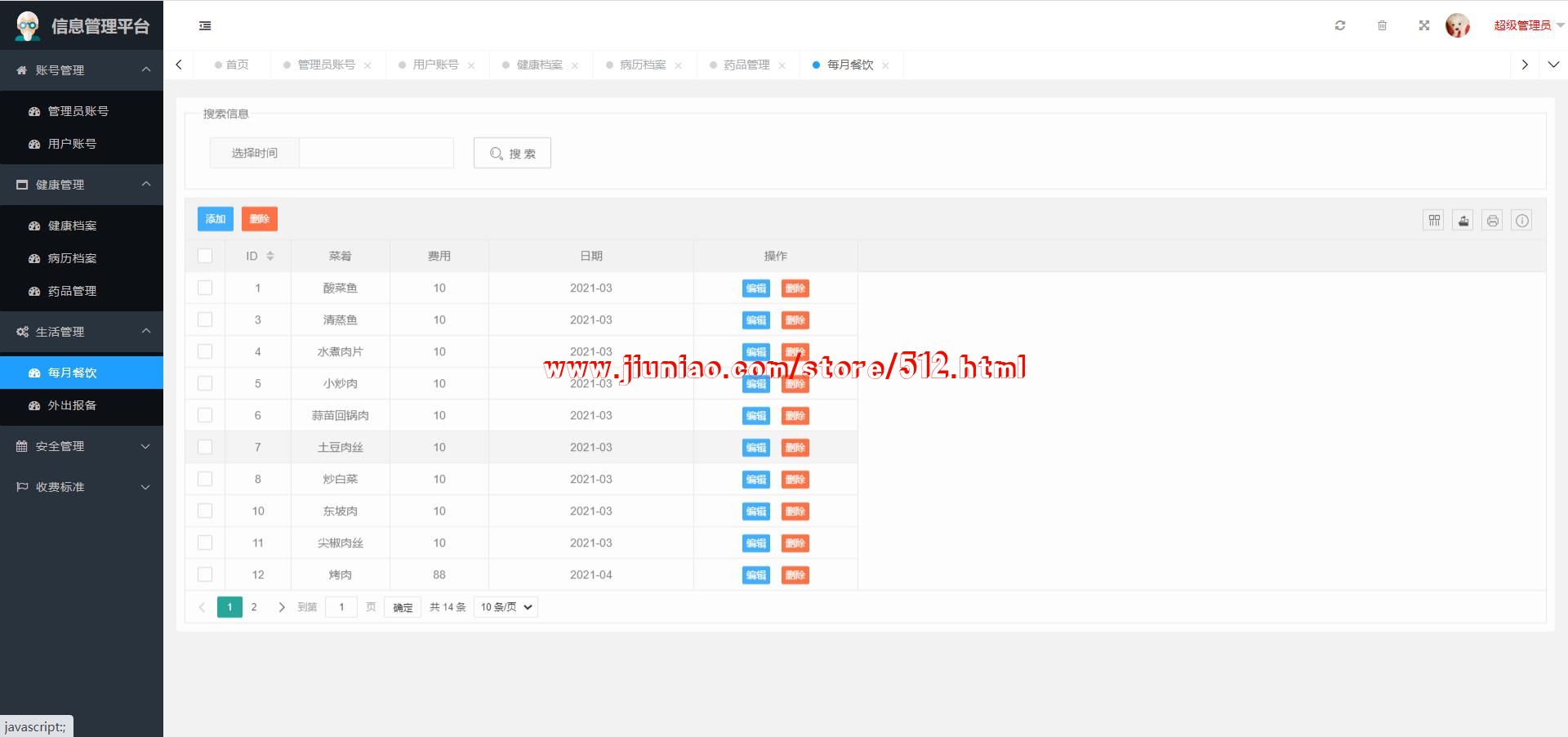Click the 确定 pagination jump button

click(x=403, y=607)
